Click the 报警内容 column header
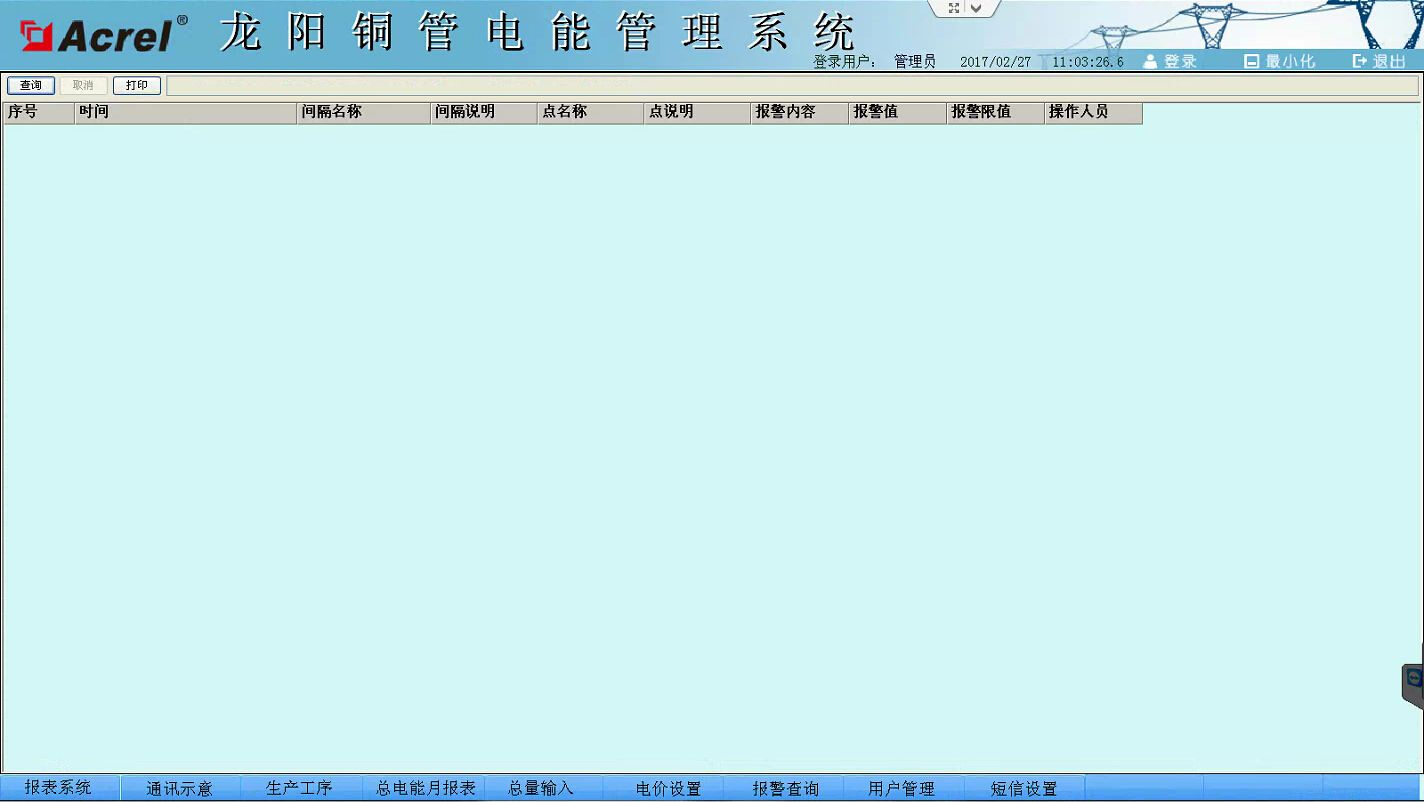Image resolution: width=1424 pixels, height=802 pixels. [x=798, y=113]
